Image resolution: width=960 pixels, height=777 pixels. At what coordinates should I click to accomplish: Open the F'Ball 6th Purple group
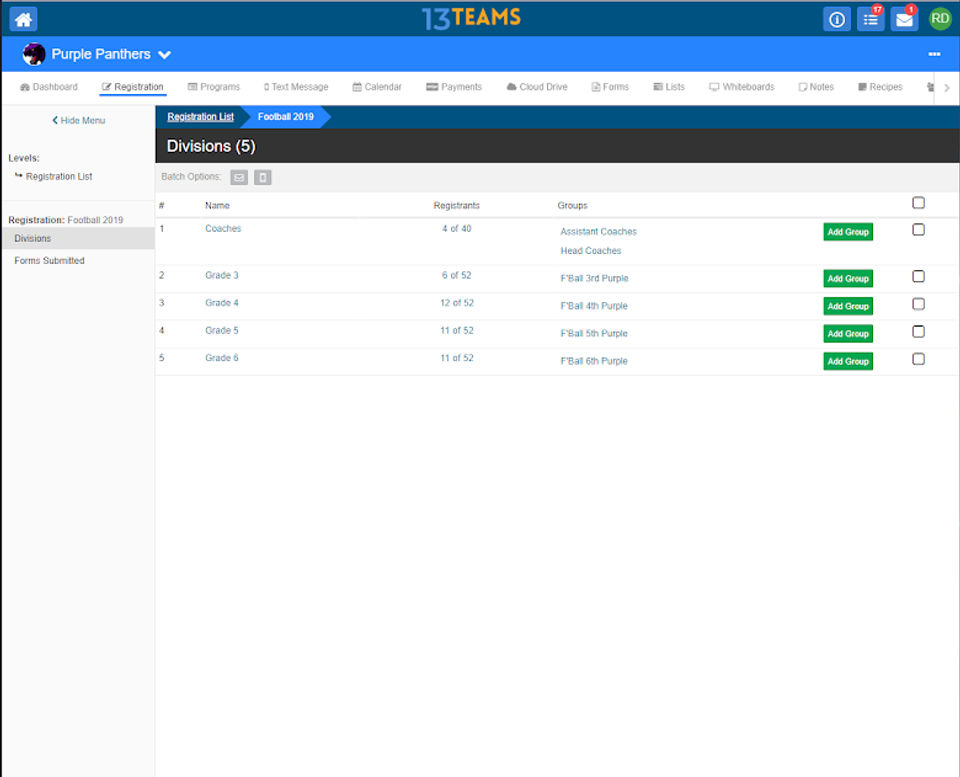click(594, 361)
